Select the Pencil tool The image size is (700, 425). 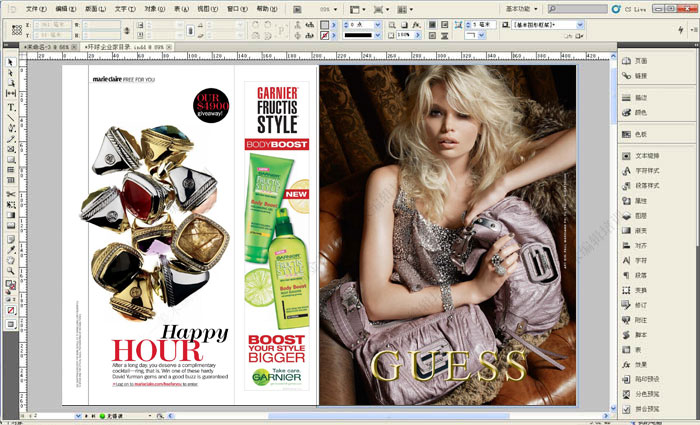click(x=11, y=139)
